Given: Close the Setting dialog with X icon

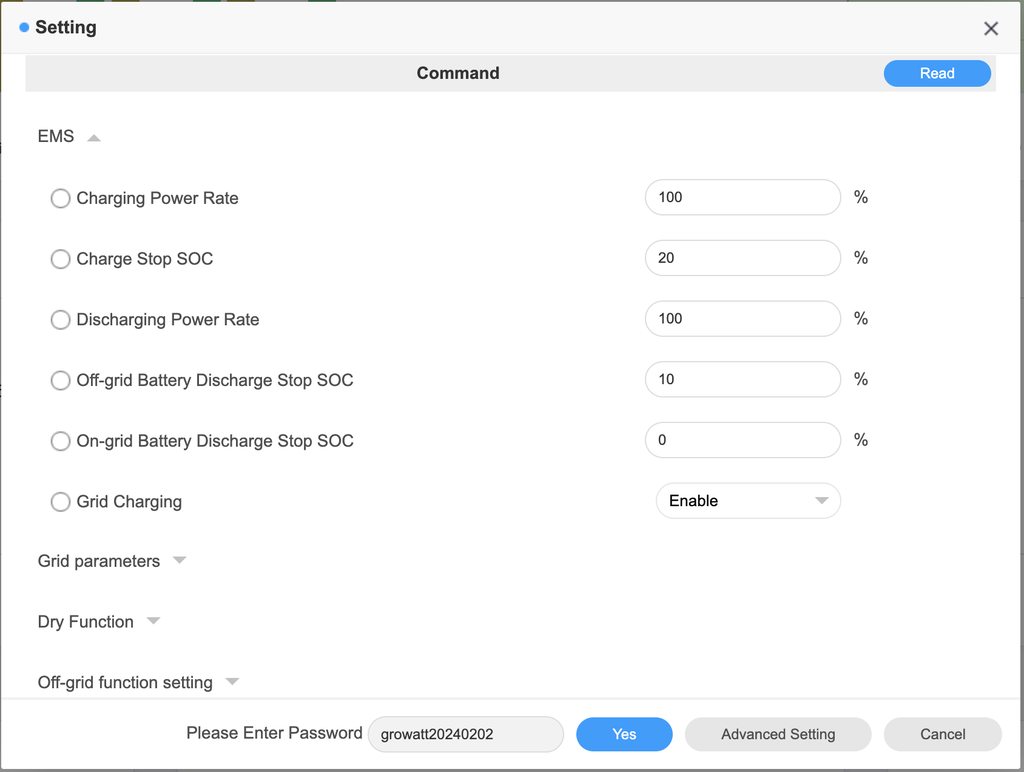Looking at the screenshot, I should [990, 29].
